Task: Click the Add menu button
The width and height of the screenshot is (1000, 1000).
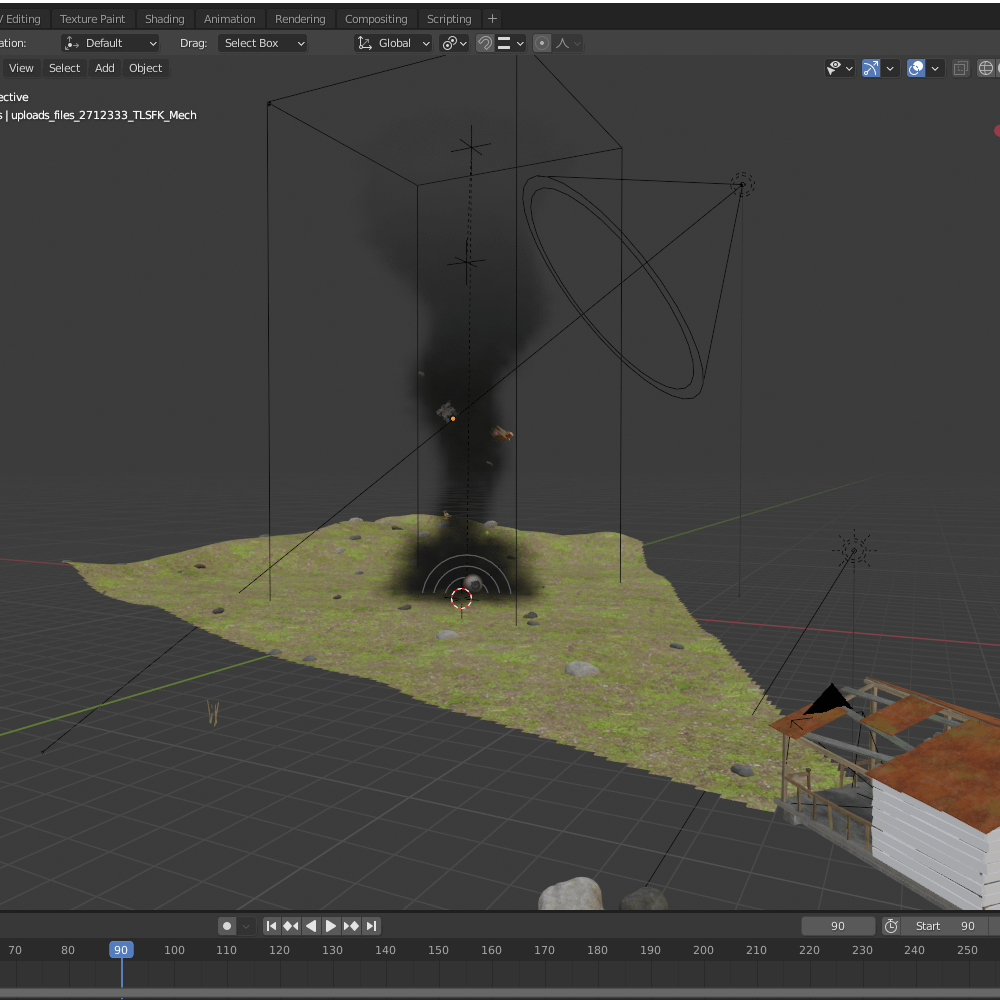Action: point(105,68)
